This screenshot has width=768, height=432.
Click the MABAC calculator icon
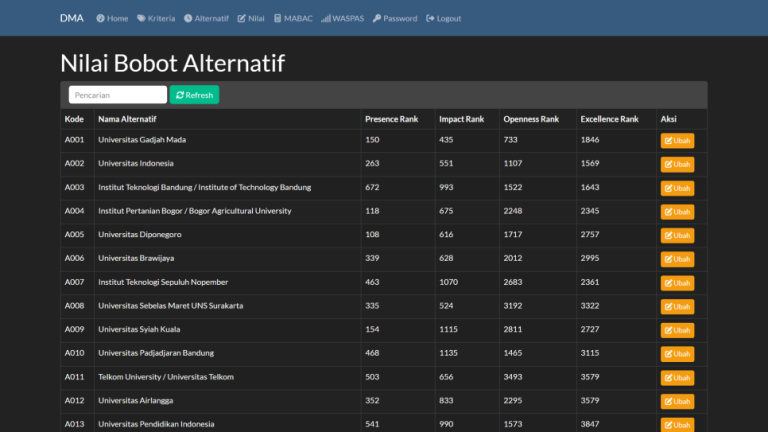pyautogui.click(x=277, y=18)
